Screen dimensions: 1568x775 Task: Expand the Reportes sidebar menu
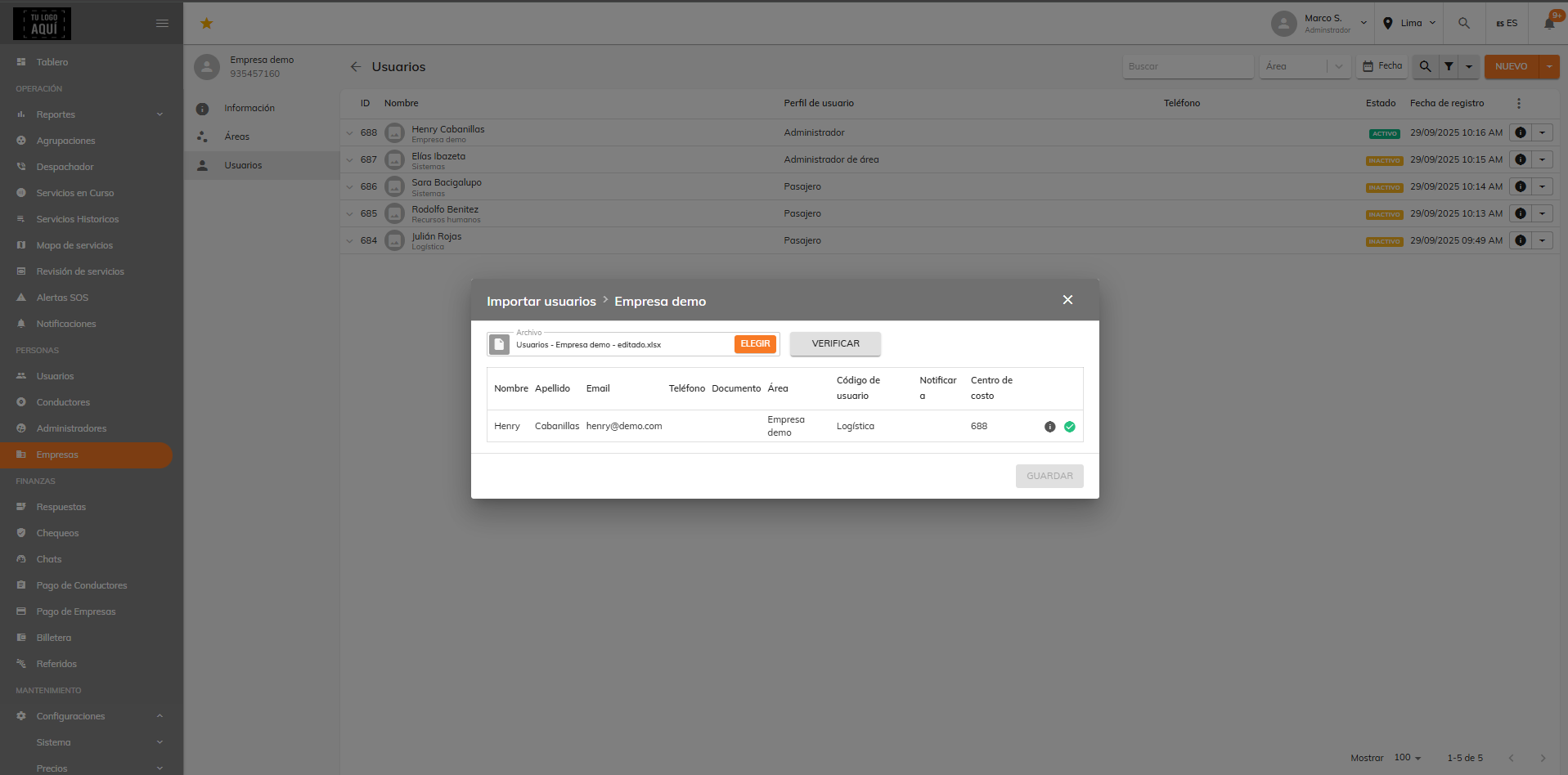tap(90, 114)
